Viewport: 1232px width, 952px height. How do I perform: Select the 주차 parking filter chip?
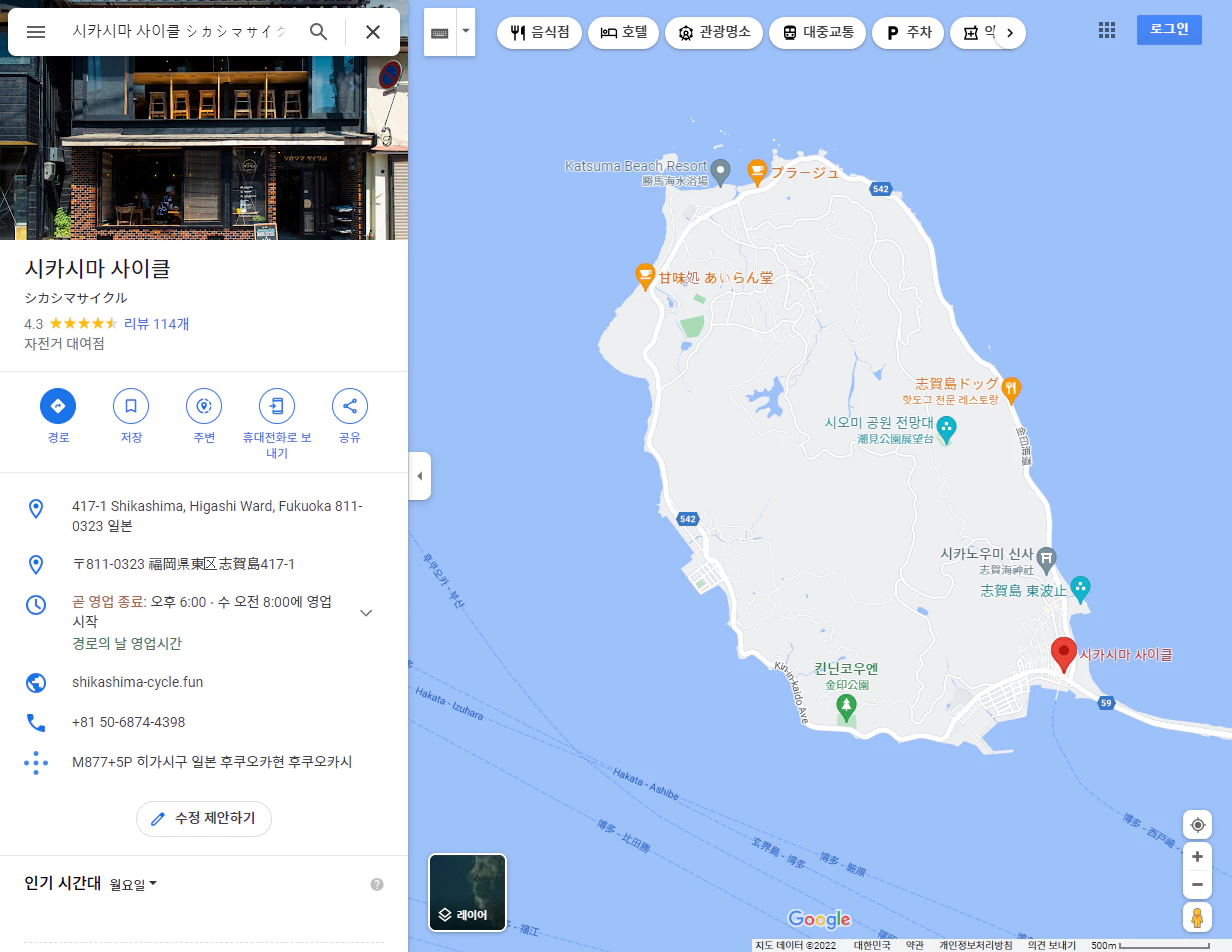(x=908, y=32)
